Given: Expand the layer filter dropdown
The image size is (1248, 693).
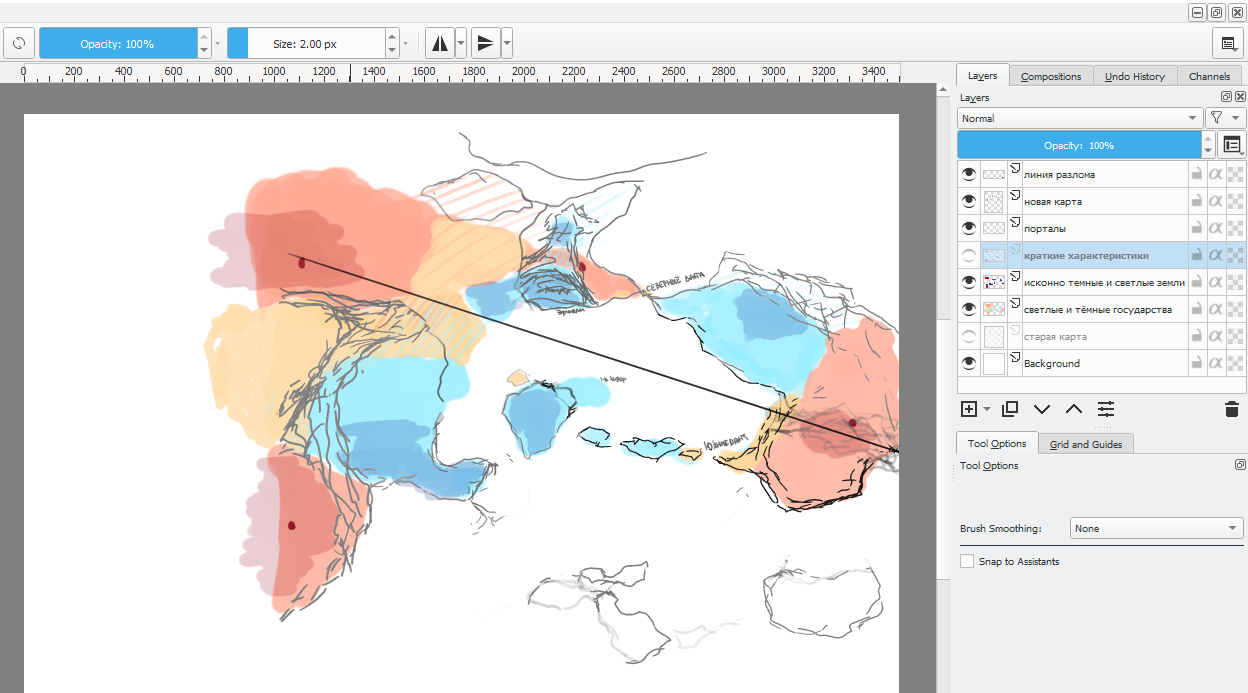Looking at the screenshot, I should 1225,118.
